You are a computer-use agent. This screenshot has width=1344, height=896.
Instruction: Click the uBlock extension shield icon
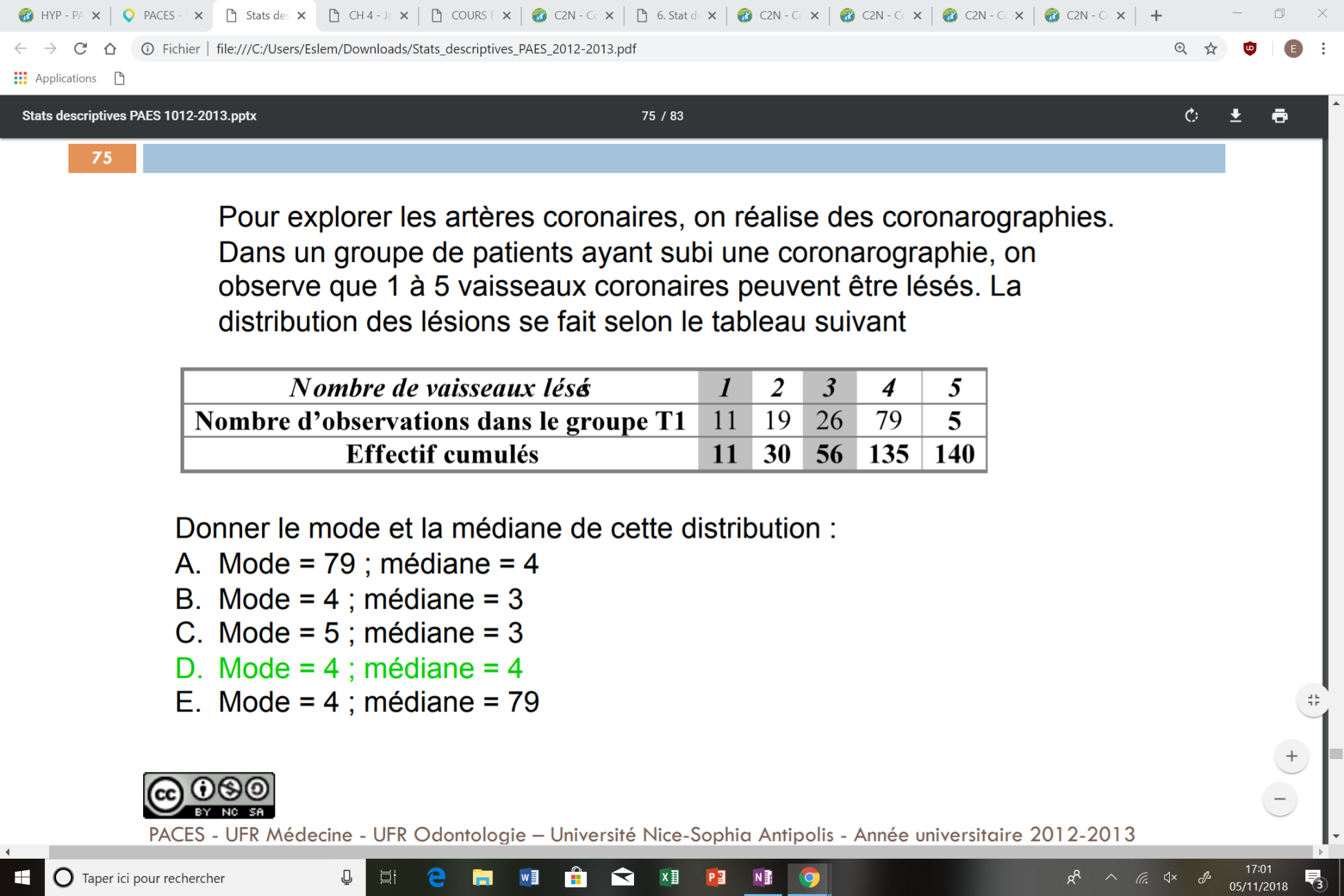(1250, 48)
